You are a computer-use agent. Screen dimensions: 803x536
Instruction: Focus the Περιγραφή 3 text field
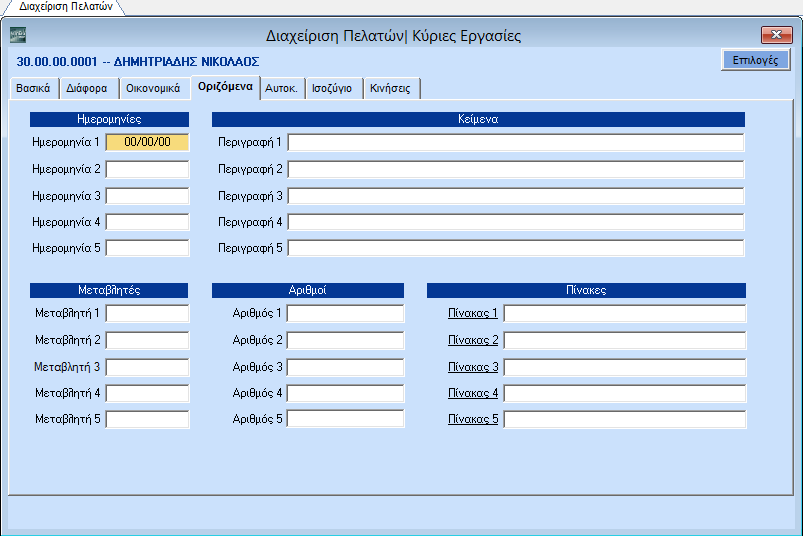[516, 196]
